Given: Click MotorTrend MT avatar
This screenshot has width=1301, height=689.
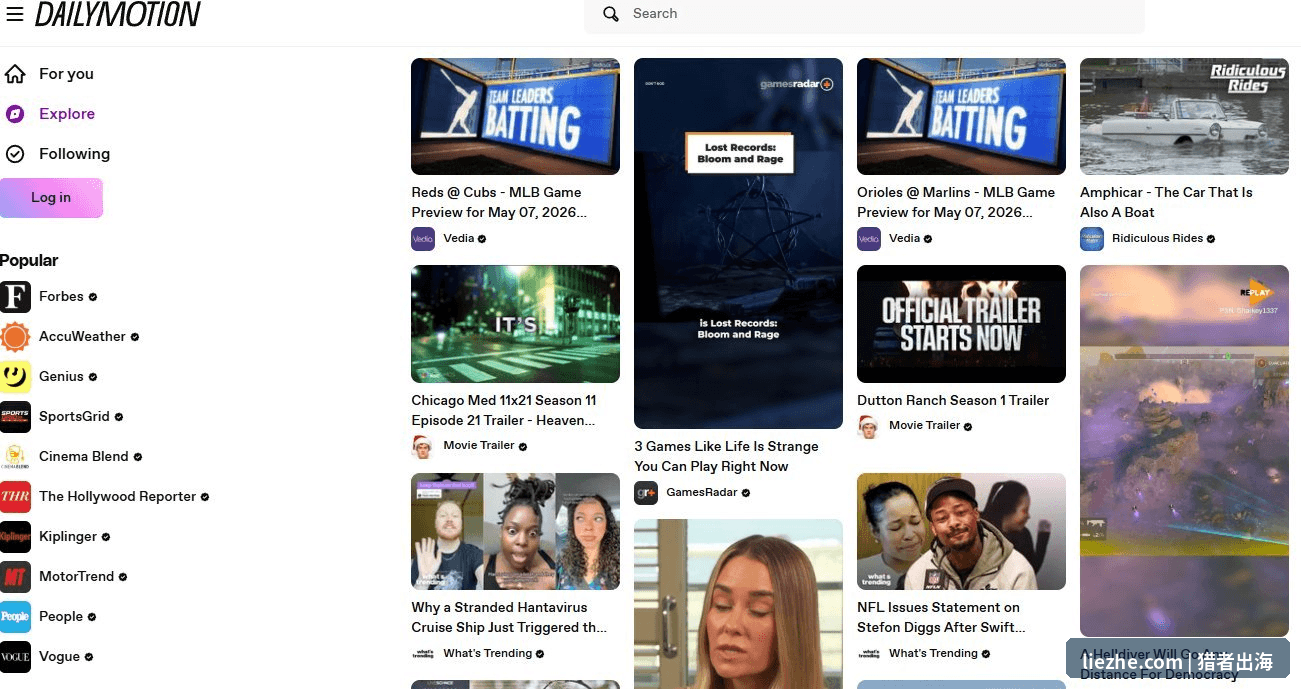Looking at the screenshot, I should pyautogui.click(x=15, y=577).
